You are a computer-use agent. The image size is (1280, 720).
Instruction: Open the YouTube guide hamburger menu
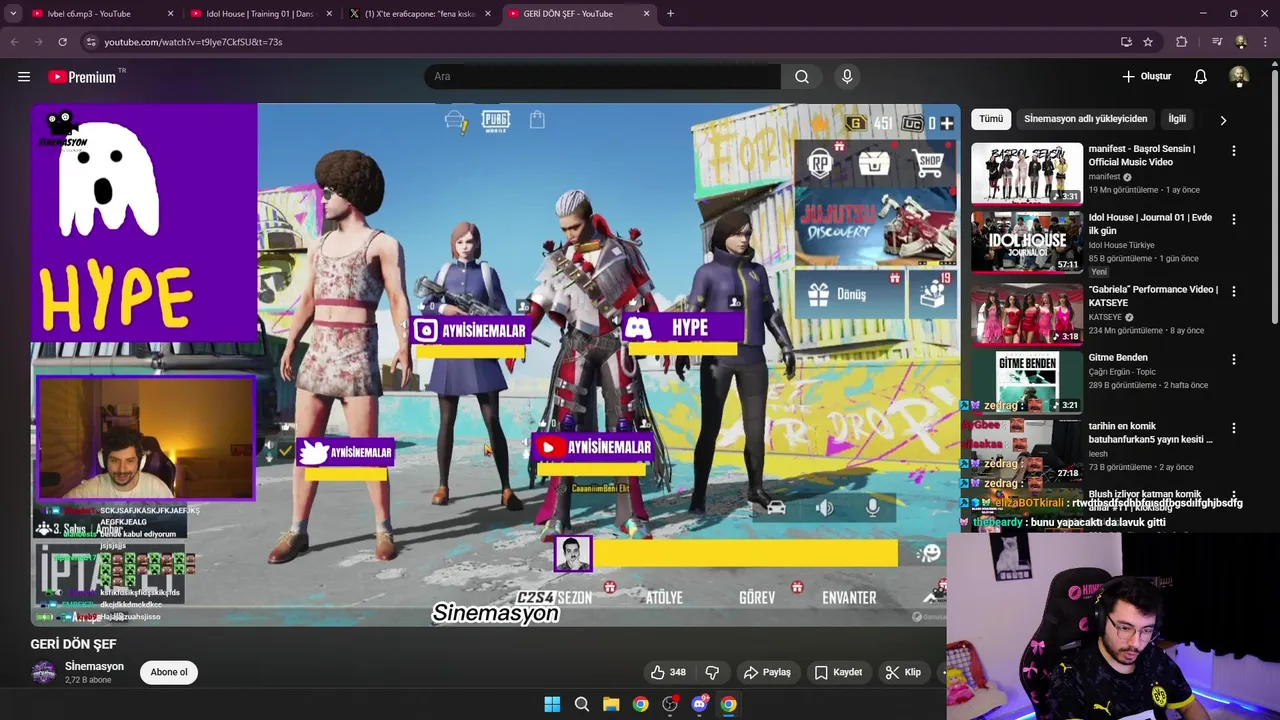point(24,76)
